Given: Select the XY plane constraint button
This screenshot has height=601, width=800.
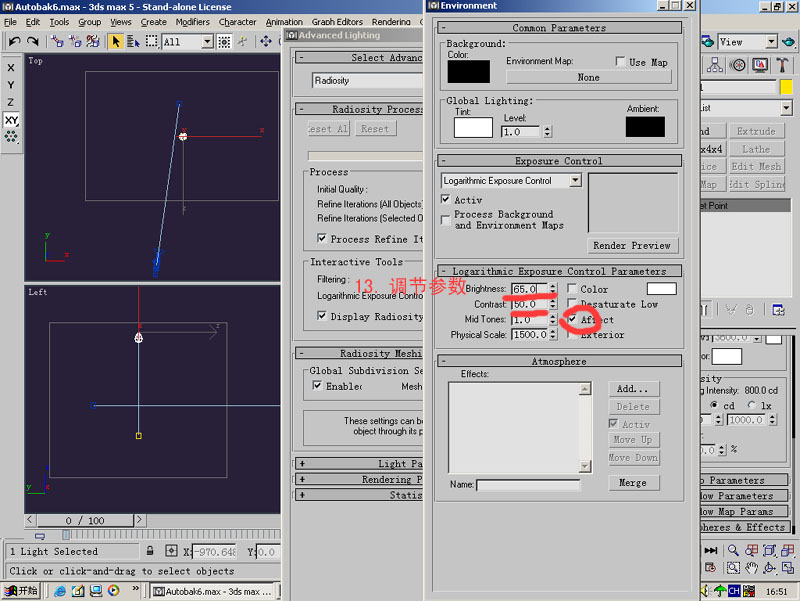Looking at the screenshot, I should [x=11, y=120].
